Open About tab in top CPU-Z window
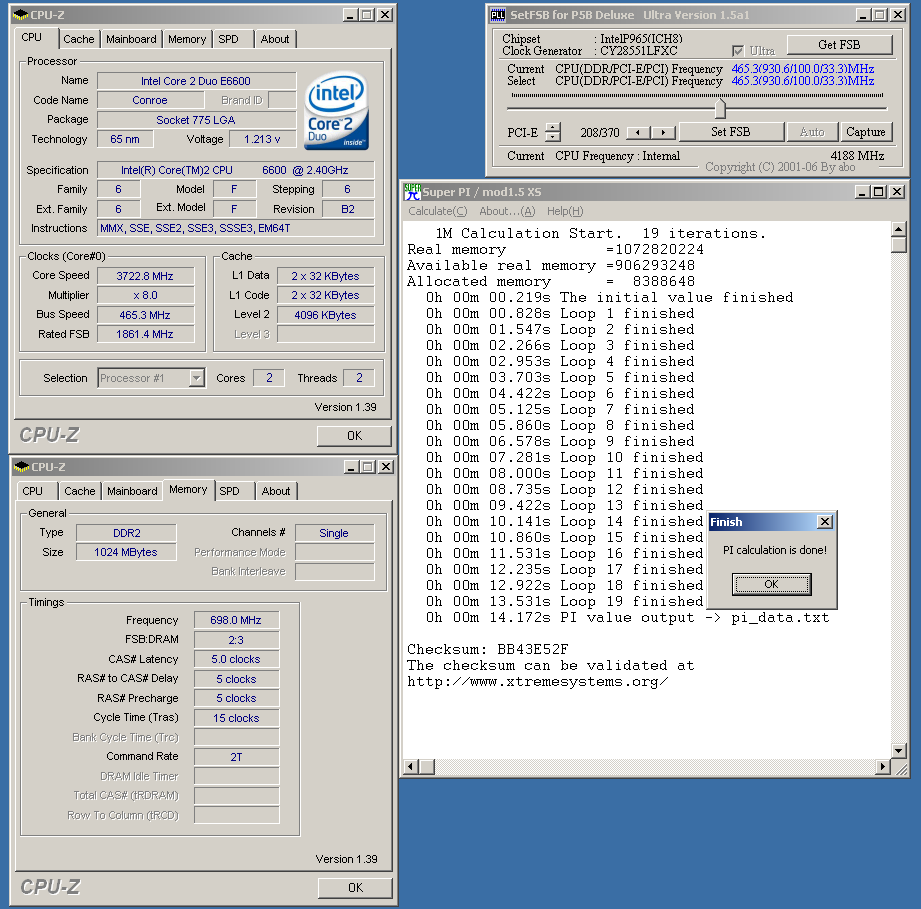 point(275,39)
